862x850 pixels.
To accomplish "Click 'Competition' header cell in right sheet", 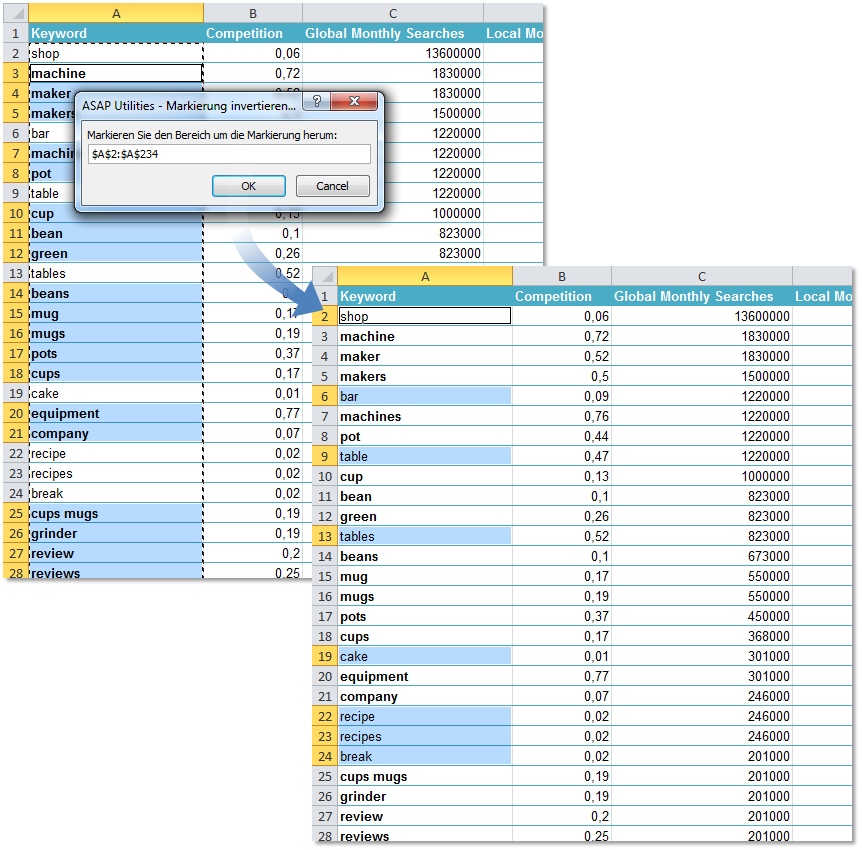I will point(562,296).
